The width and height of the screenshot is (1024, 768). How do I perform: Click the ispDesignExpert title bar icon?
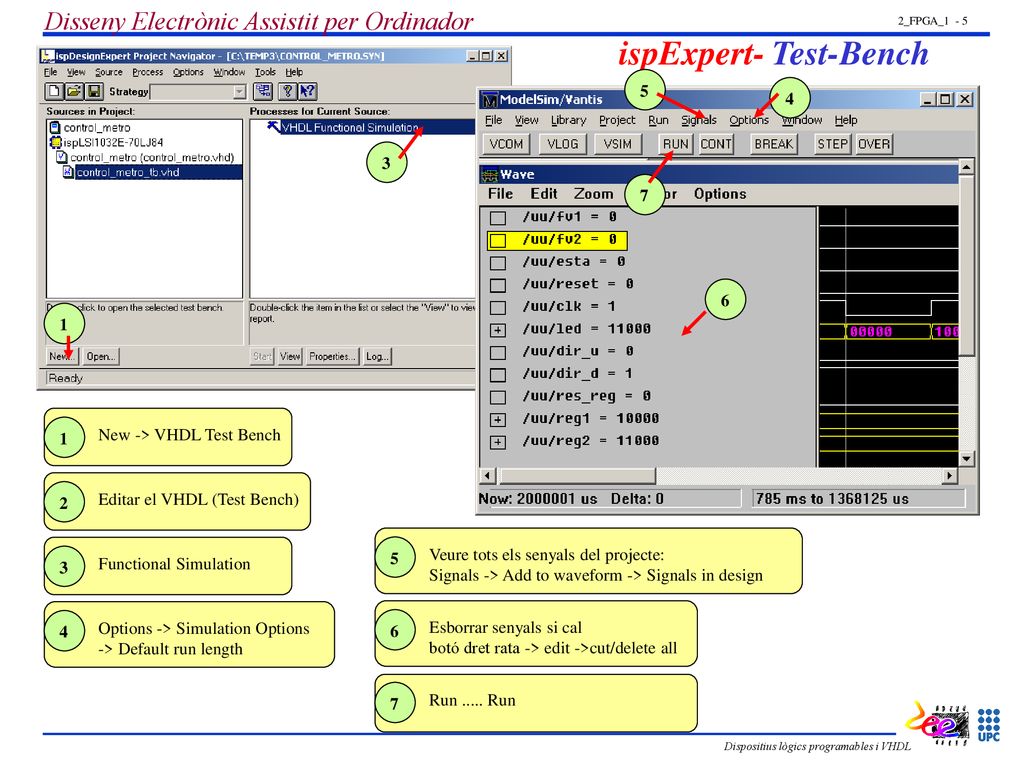pos(47,56)
